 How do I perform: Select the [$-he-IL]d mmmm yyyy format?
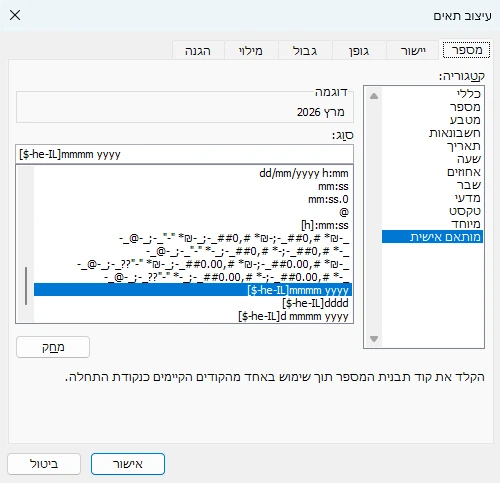pos(193,316)
